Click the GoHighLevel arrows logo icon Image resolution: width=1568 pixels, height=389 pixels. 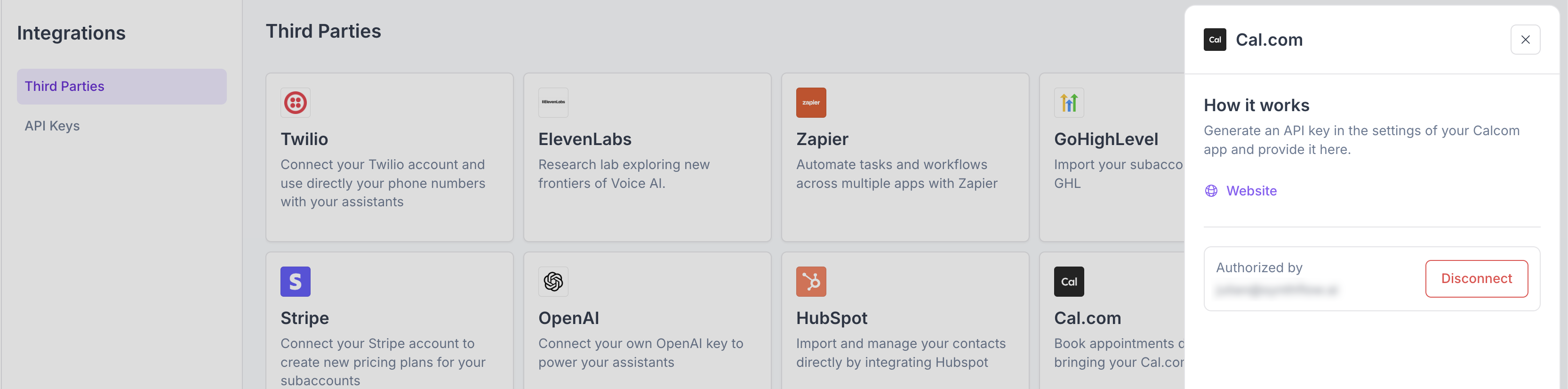[x=1068, y=102]
